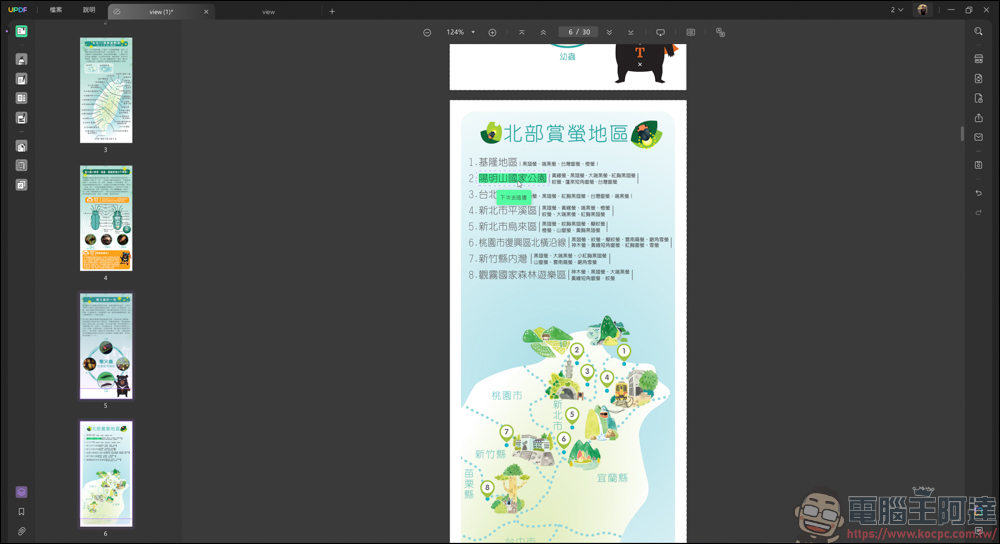Open the Page Tools watermark icon in sidebar
Viewport: 1000px width, 544px height.
tap(21, 185)
